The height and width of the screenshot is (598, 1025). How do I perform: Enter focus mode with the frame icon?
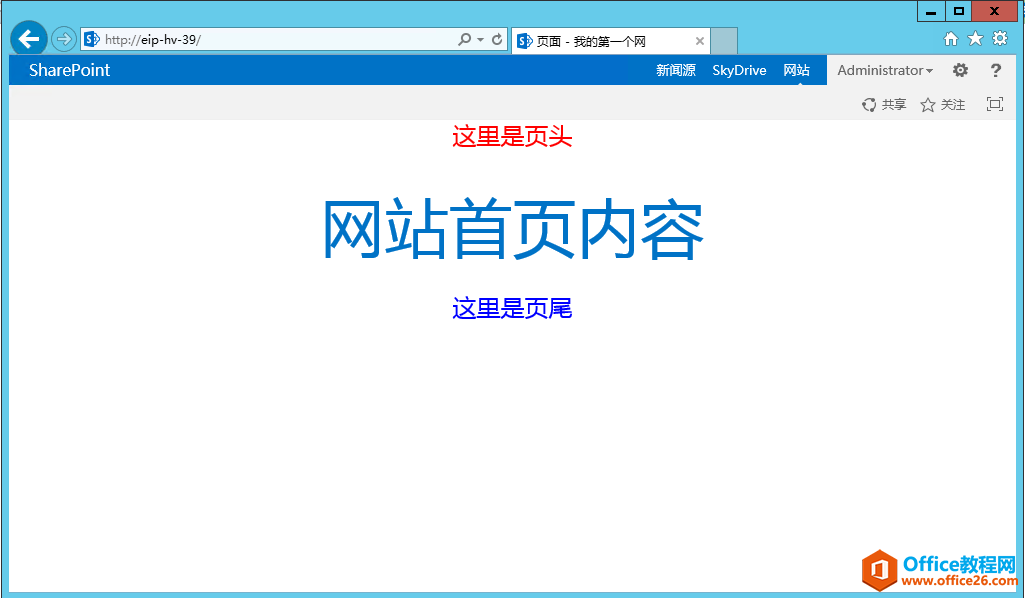(994, 104)
